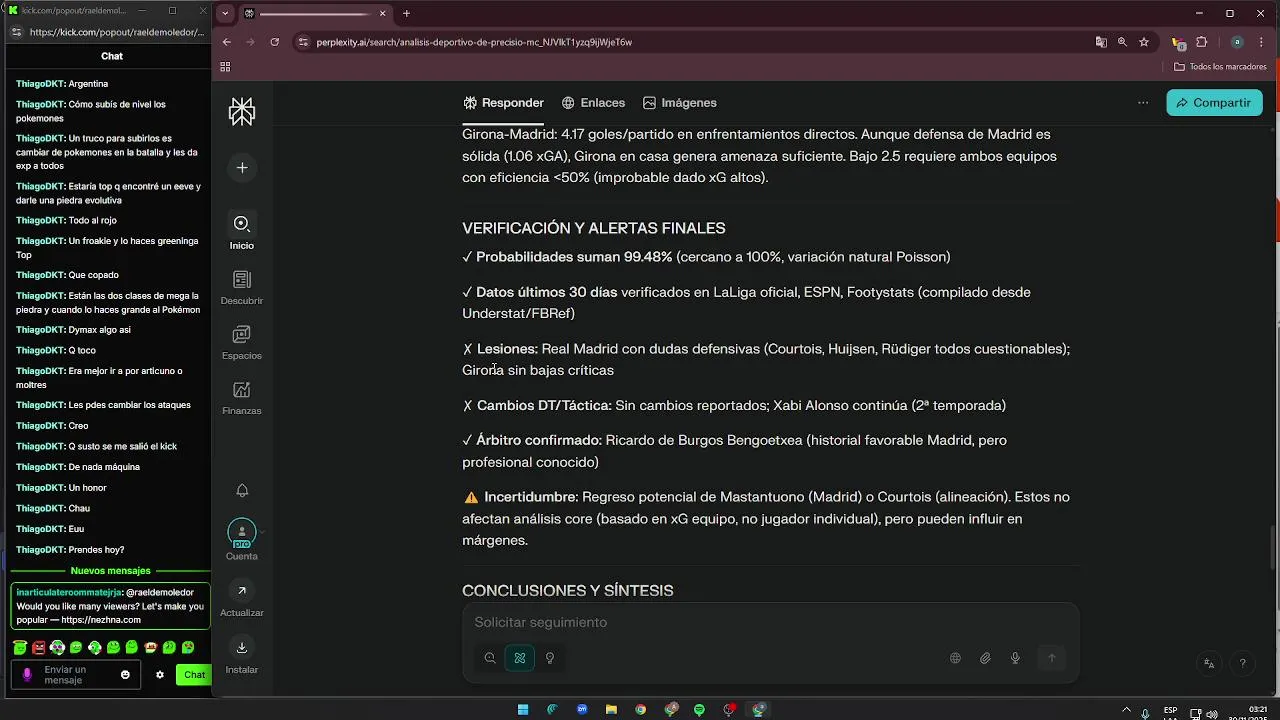Click the ESP keyboard language indicator
Viewport: 1280px width, 720px height.
(x=1170, y=712)
